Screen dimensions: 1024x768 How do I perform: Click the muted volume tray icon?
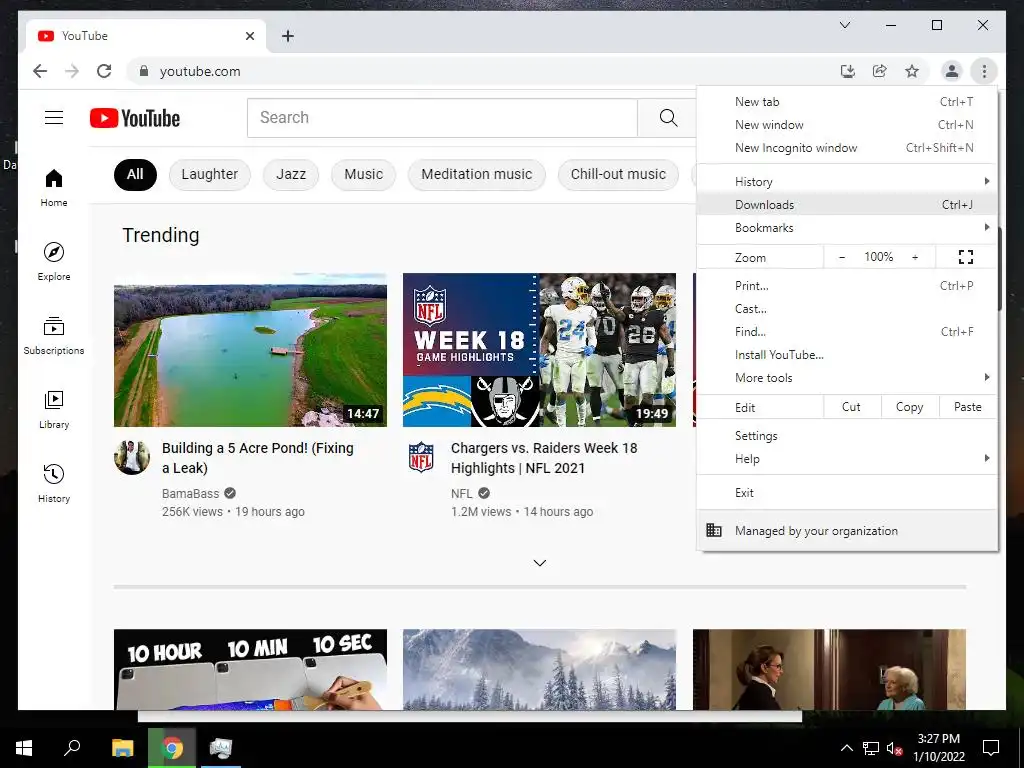click(x=895, y=748)
